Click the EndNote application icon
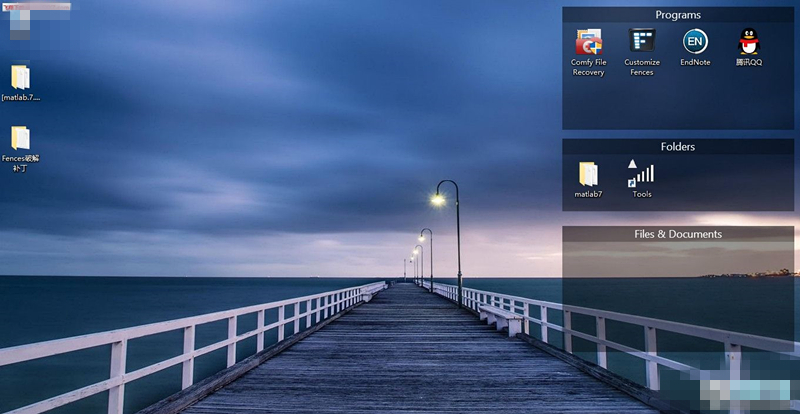The width and height of the screenshot is (800, 414). 695,42
